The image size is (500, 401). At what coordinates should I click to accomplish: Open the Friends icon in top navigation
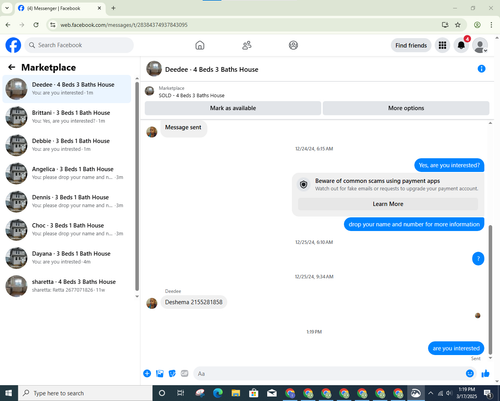click(247, 45)
